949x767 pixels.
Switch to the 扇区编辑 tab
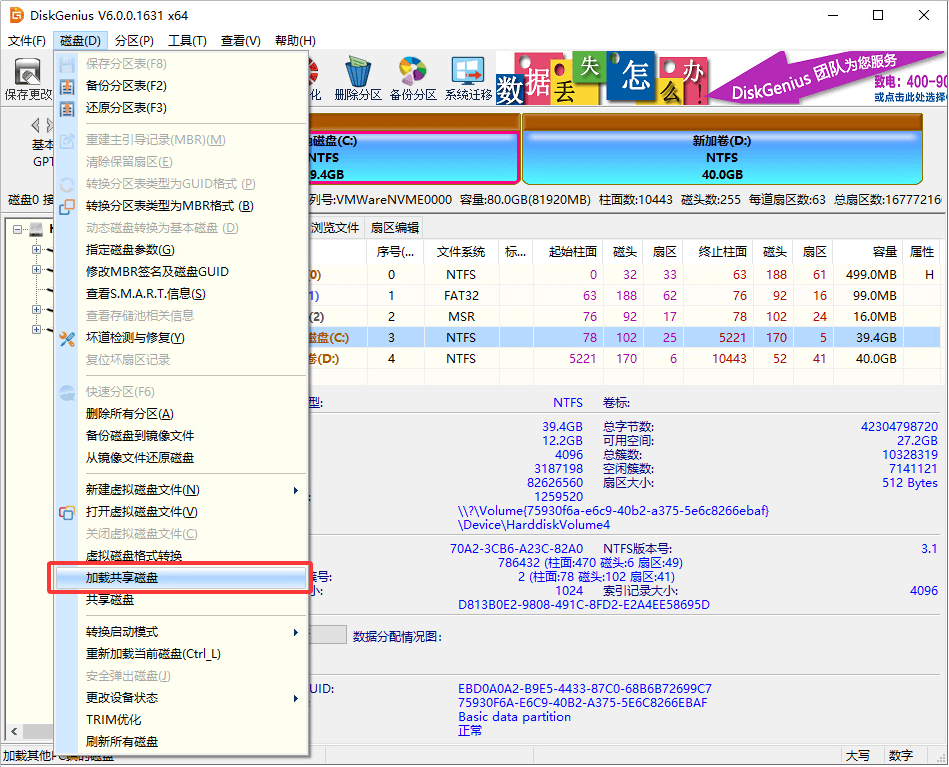pyautogui.click(x=396, y=227)
